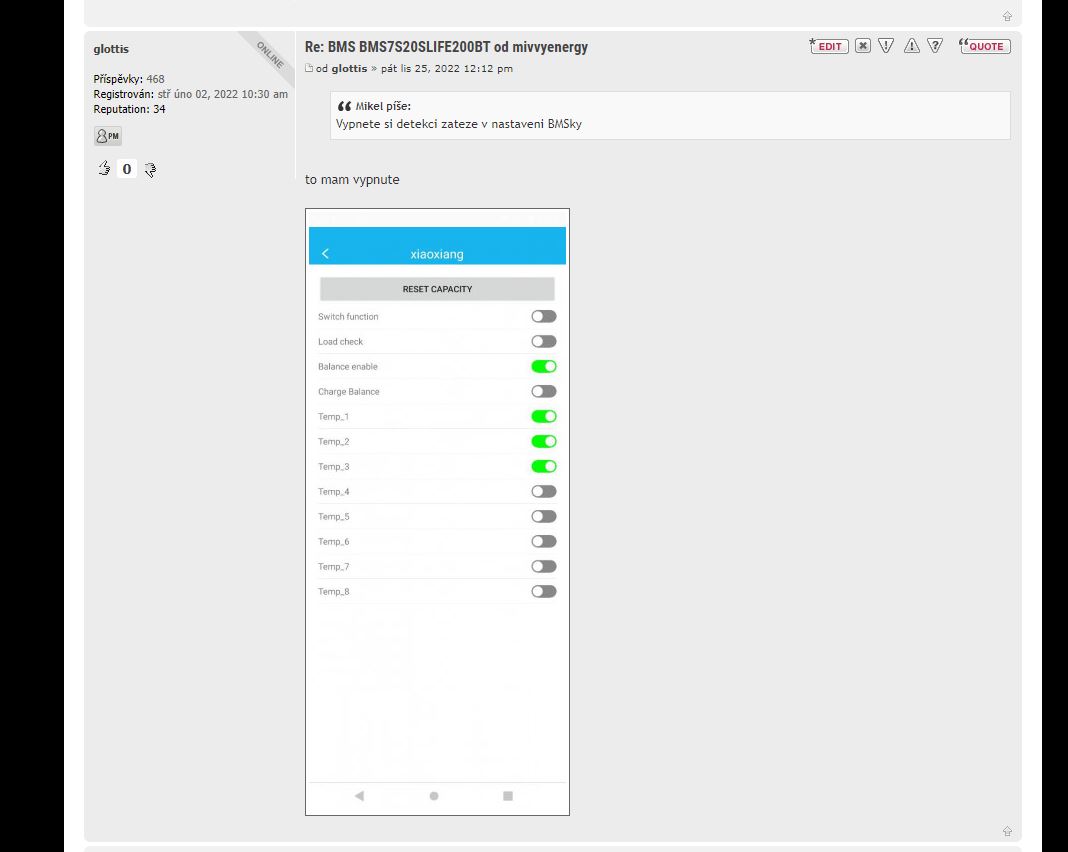Screen dimensions: 1068x852
Task: Toggle the Load check switch
Action: [x=543, y=341]
